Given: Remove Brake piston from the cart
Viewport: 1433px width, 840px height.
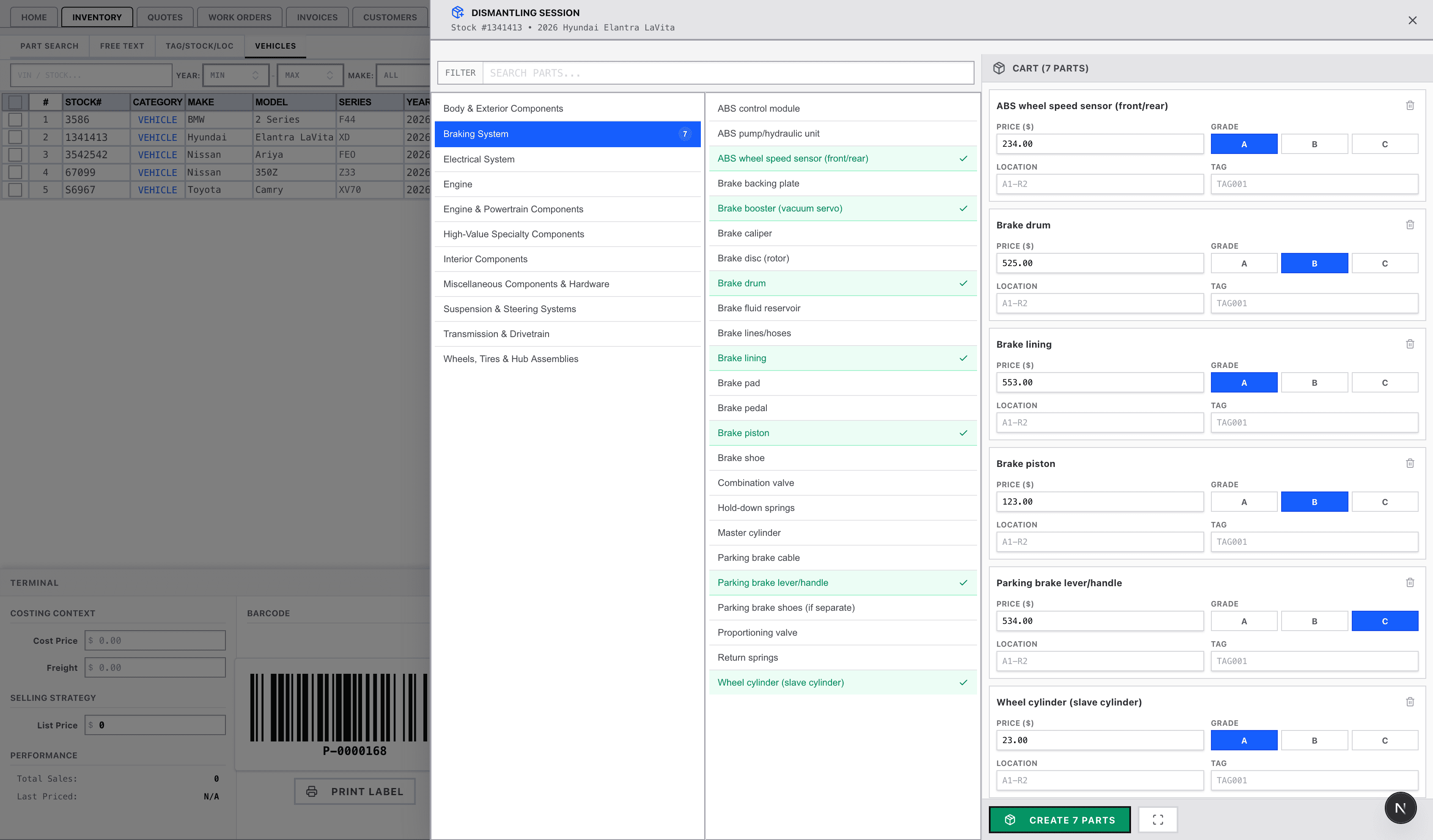Looking at the screenshot, I should (x=1410, y=463).
